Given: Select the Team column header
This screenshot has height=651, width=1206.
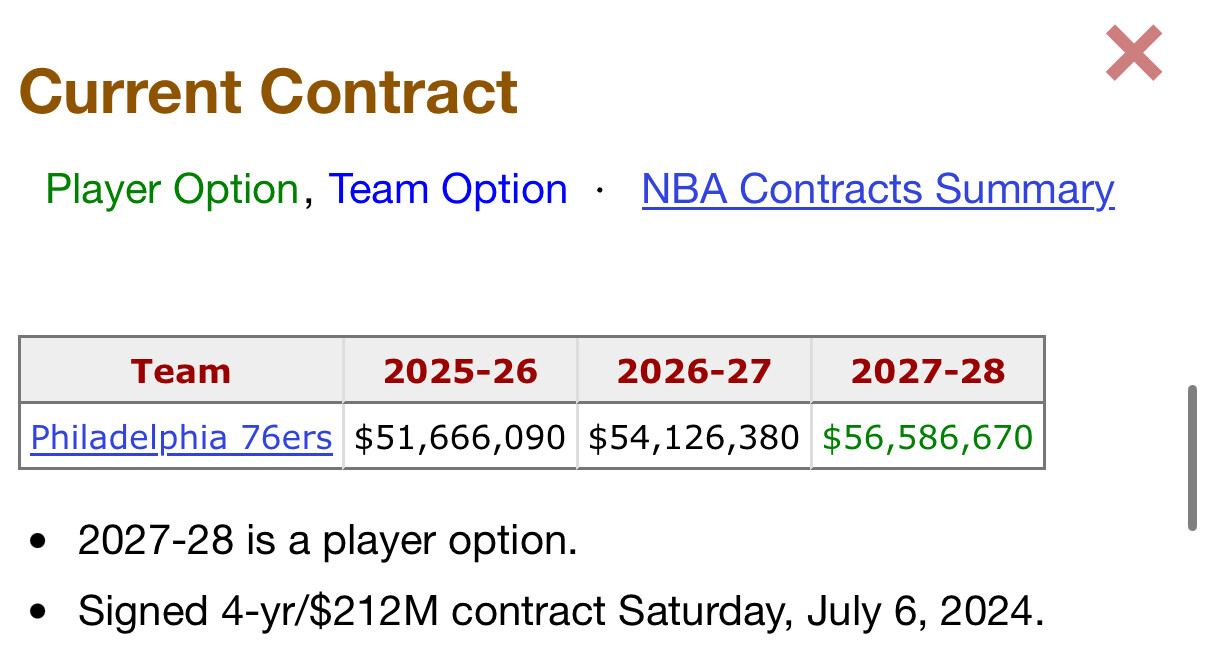Looking at the screenshot, I should [x=181, y=371].
